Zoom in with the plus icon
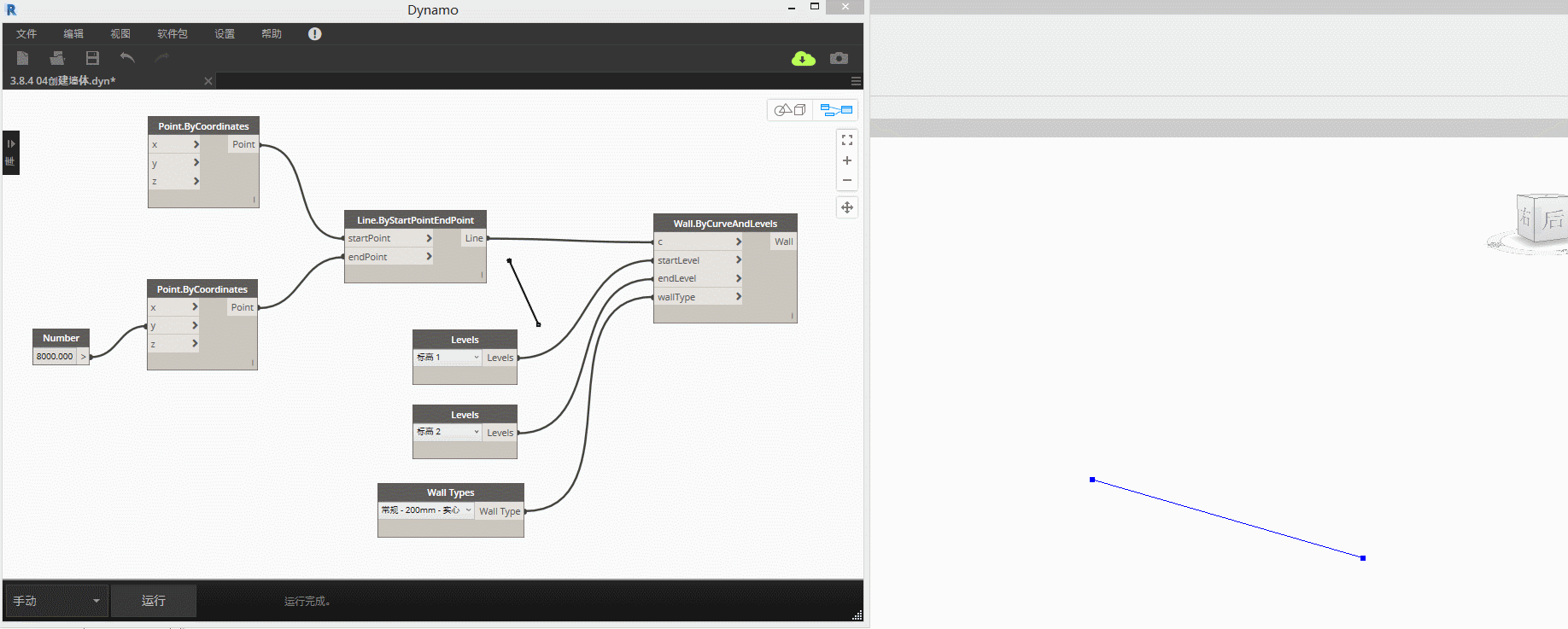Image resolution: width=1568 pixels, height=629 pixels. point(847,160)
